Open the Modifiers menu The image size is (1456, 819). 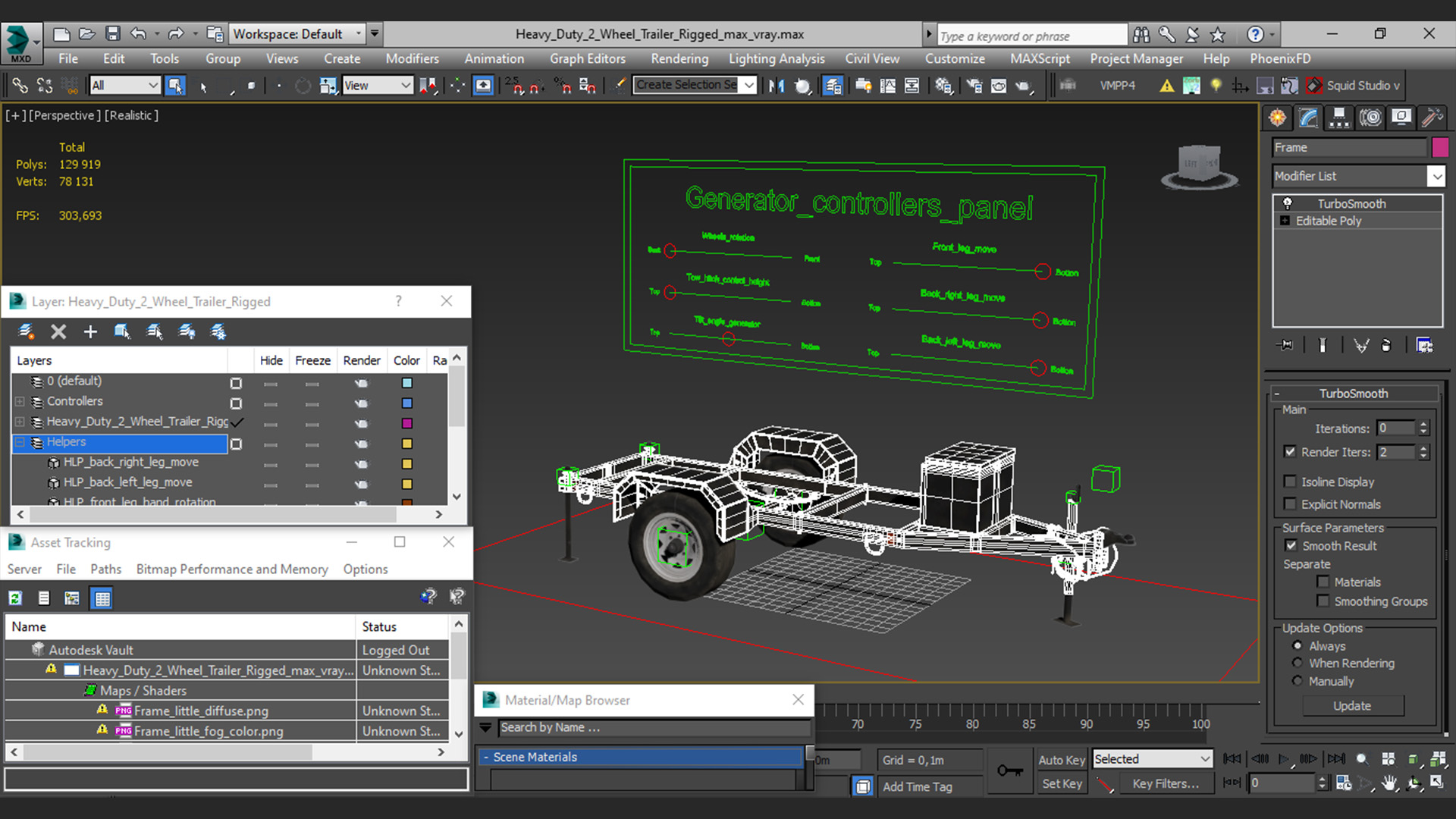click(412, 58)
